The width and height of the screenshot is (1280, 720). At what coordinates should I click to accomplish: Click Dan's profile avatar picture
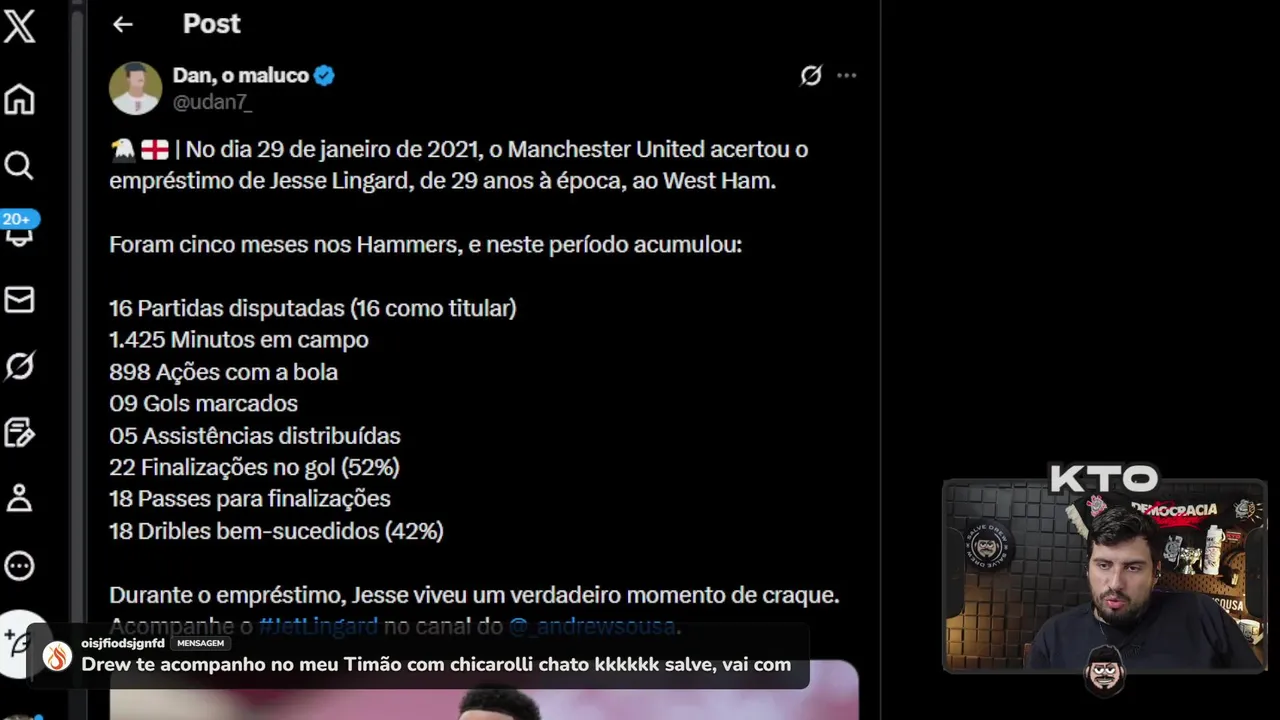pos(135,88)
